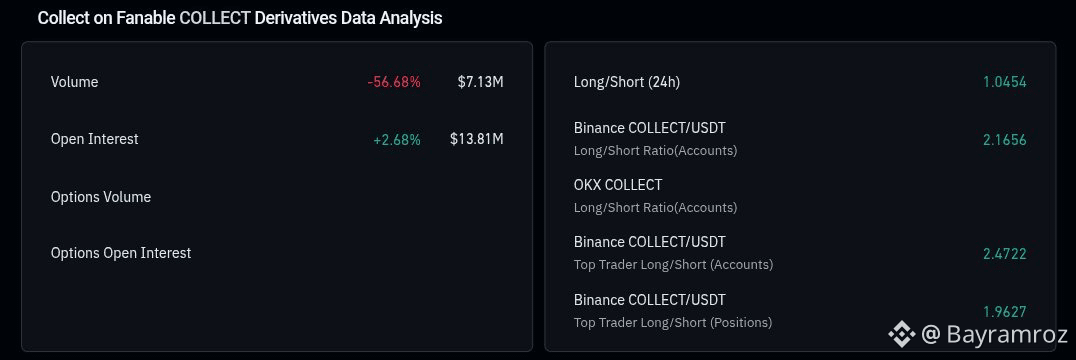Click the -56.68% volume change value
This screenshot has width=1076, height=360.
[394, 82]
